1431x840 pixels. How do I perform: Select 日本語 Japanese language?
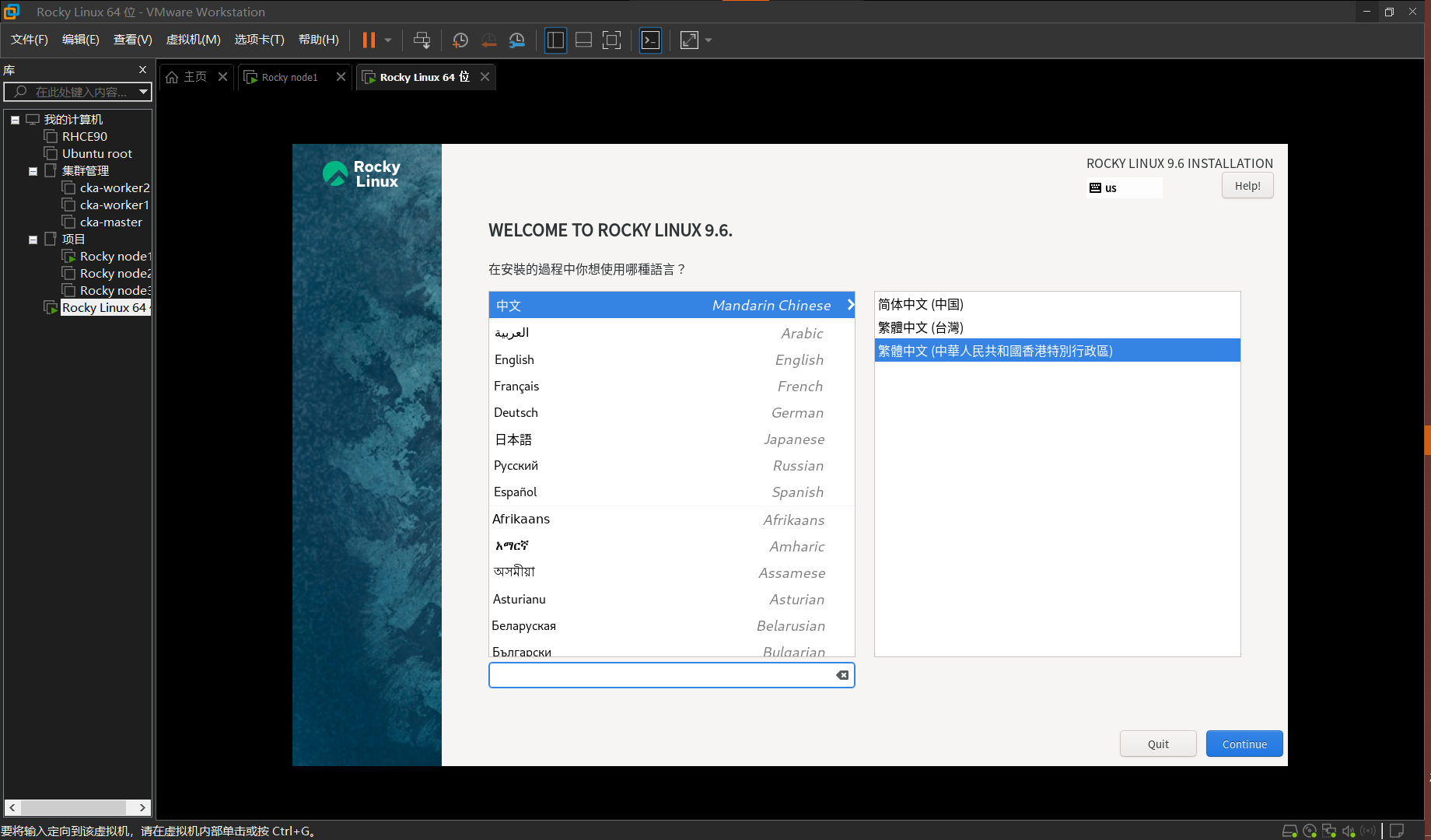(672, 439)
